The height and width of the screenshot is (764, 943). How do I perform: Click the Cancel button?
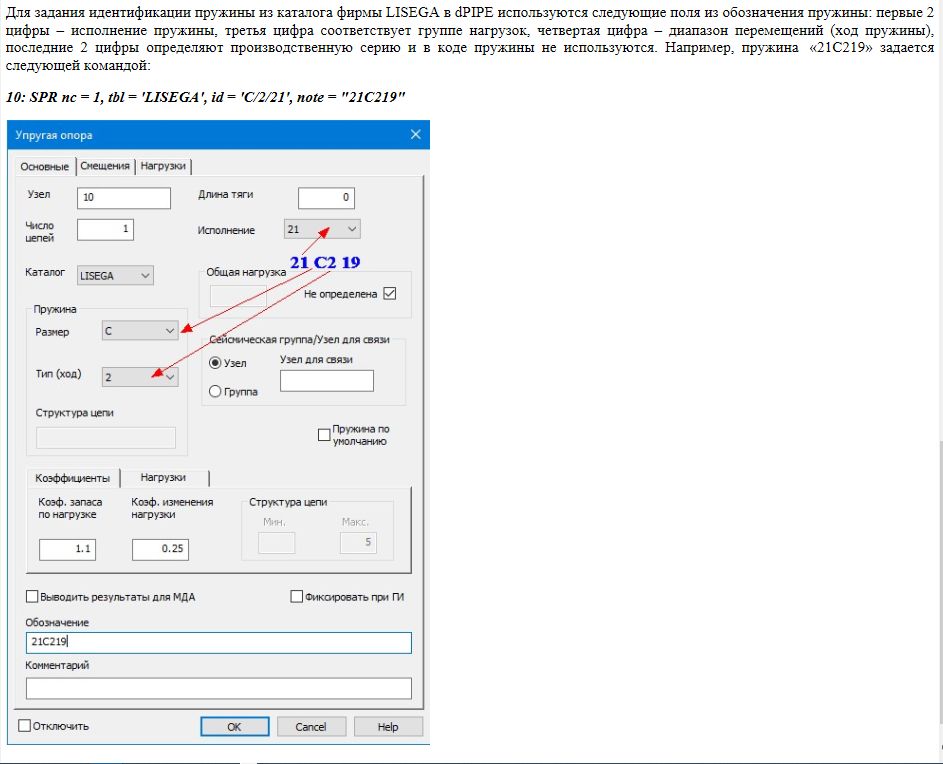[x=310, y=727]
